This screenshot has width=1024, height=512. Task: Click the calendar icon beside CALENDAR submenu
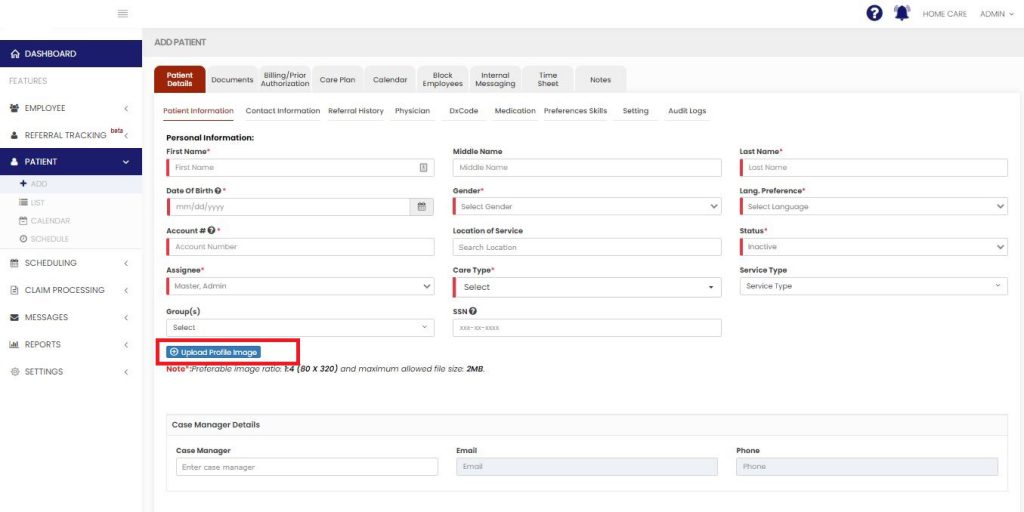pyautogui.click(x=24, y=221)
